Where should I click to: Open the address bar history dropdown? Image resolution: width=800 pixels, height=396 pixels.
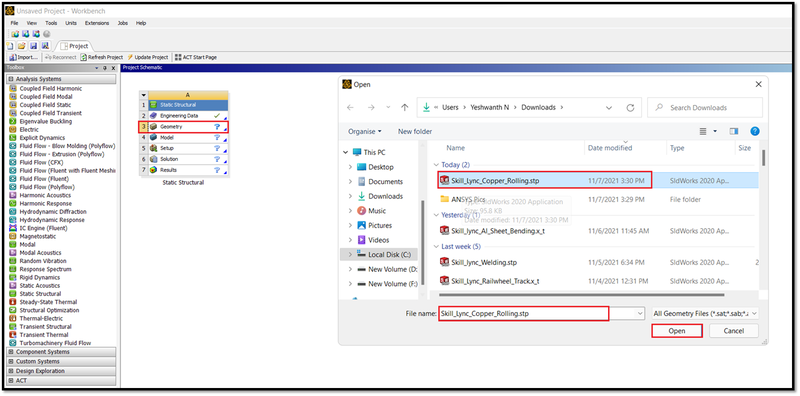coord(609,108)
